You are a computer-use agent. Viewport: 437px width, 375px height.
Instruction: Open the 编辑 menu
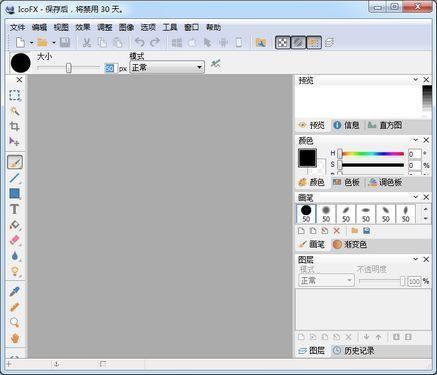pos(39,27)
